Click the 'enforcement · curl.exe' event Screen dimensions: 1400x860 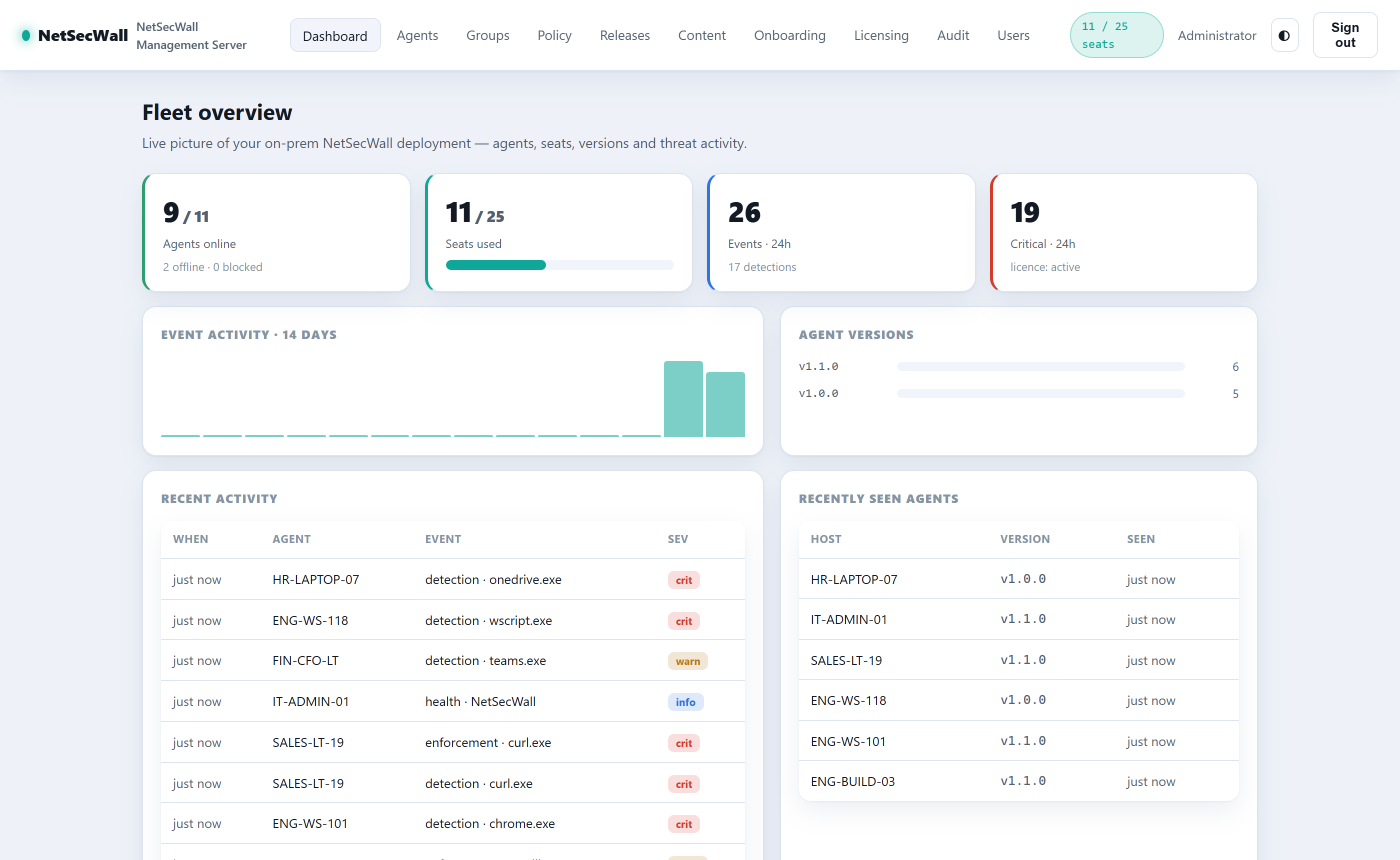point(488,742)
